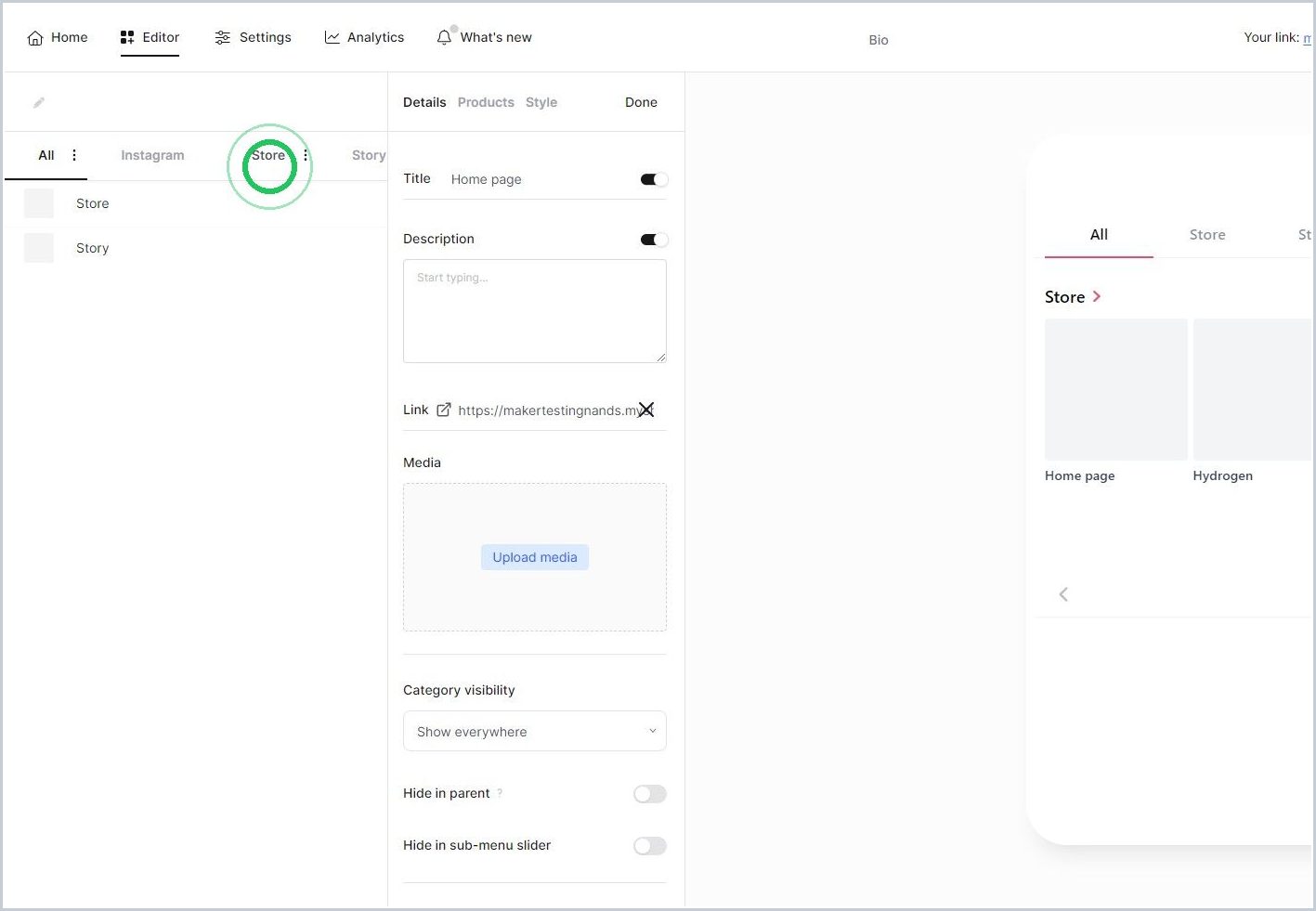Switch to the Style tab
1316x911 pixels.
coord(541,102)
